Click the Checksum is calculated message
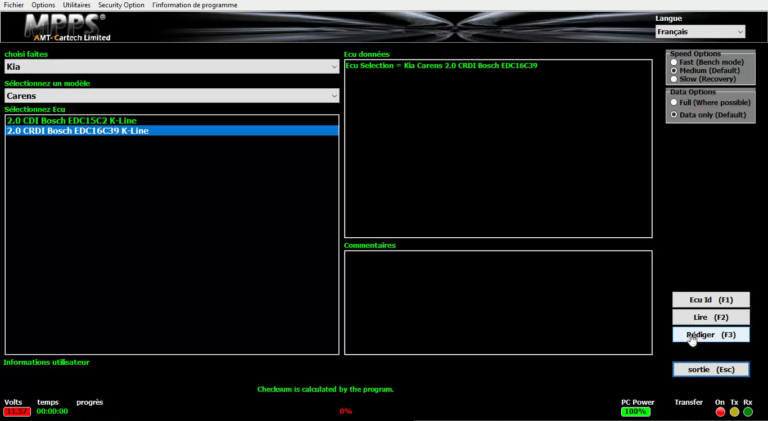 pos(325,389)
